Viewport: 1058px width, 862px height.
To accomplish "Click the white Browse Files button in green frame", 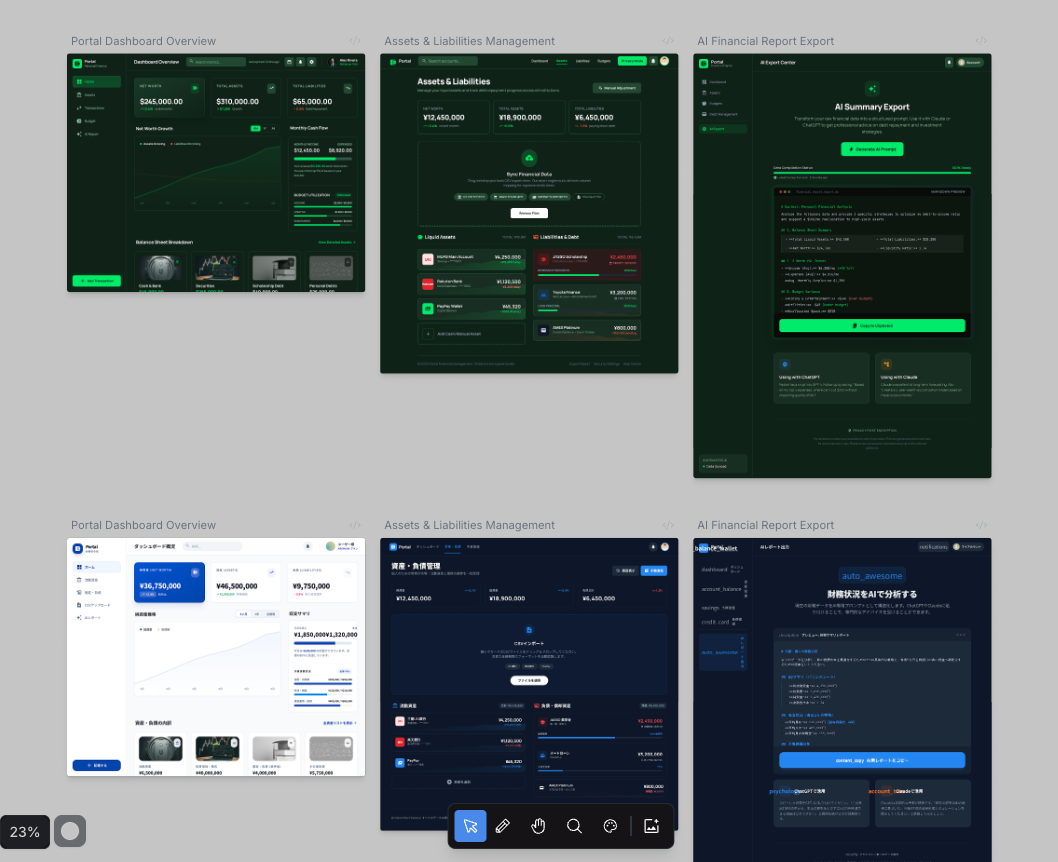I will (529, 213).
